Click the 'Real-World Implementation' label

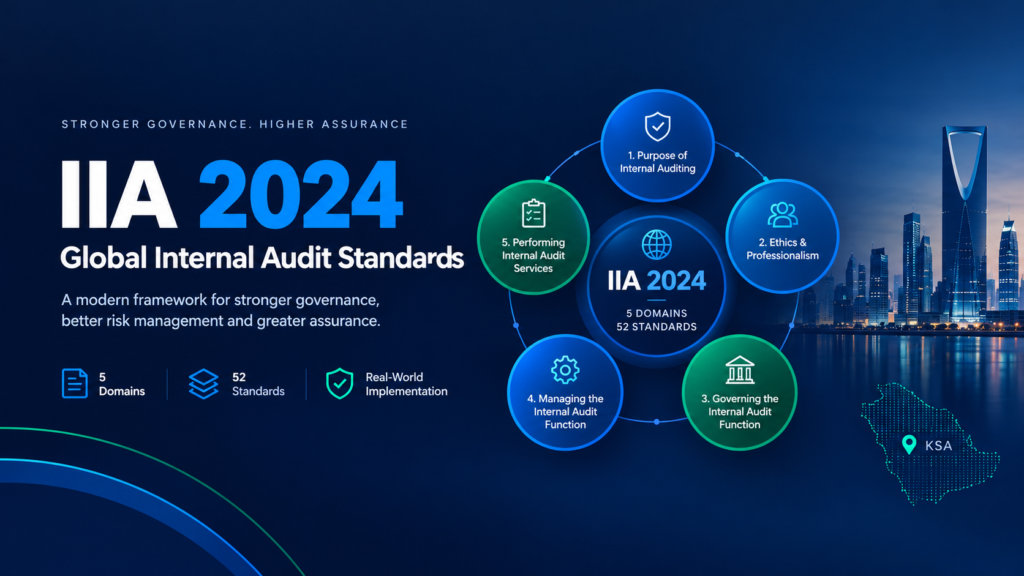[406, 384]
